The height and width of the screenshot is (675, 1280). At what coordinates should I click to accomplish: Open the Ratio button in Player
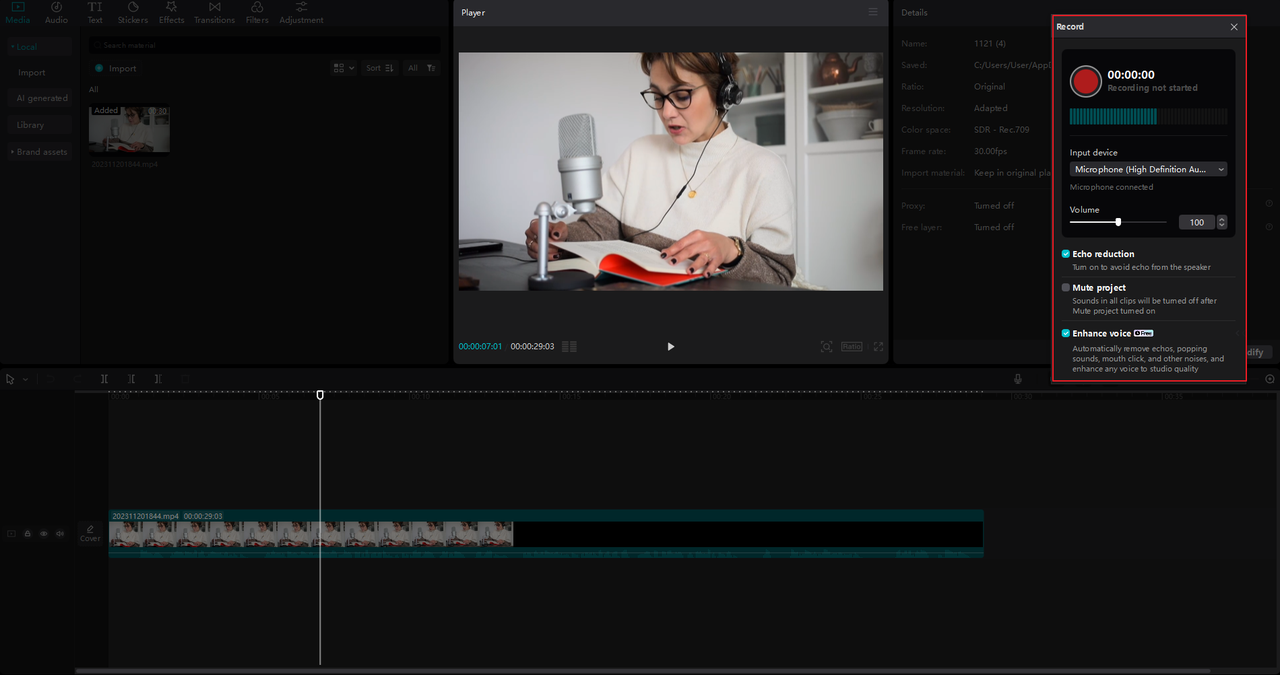(x=851, y=346)
